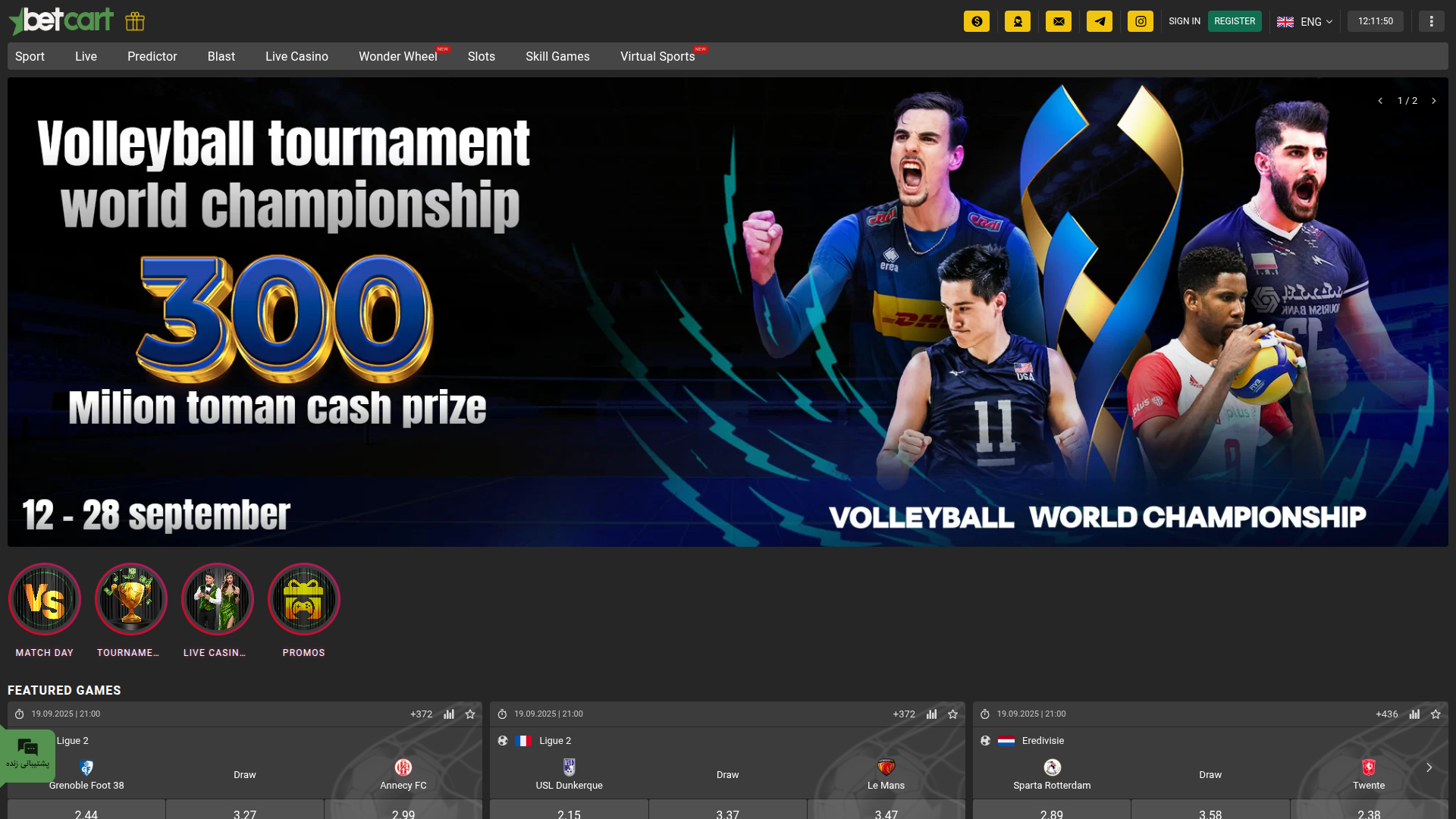Star the USL Dunkerque vs Le Mans game

952,714
